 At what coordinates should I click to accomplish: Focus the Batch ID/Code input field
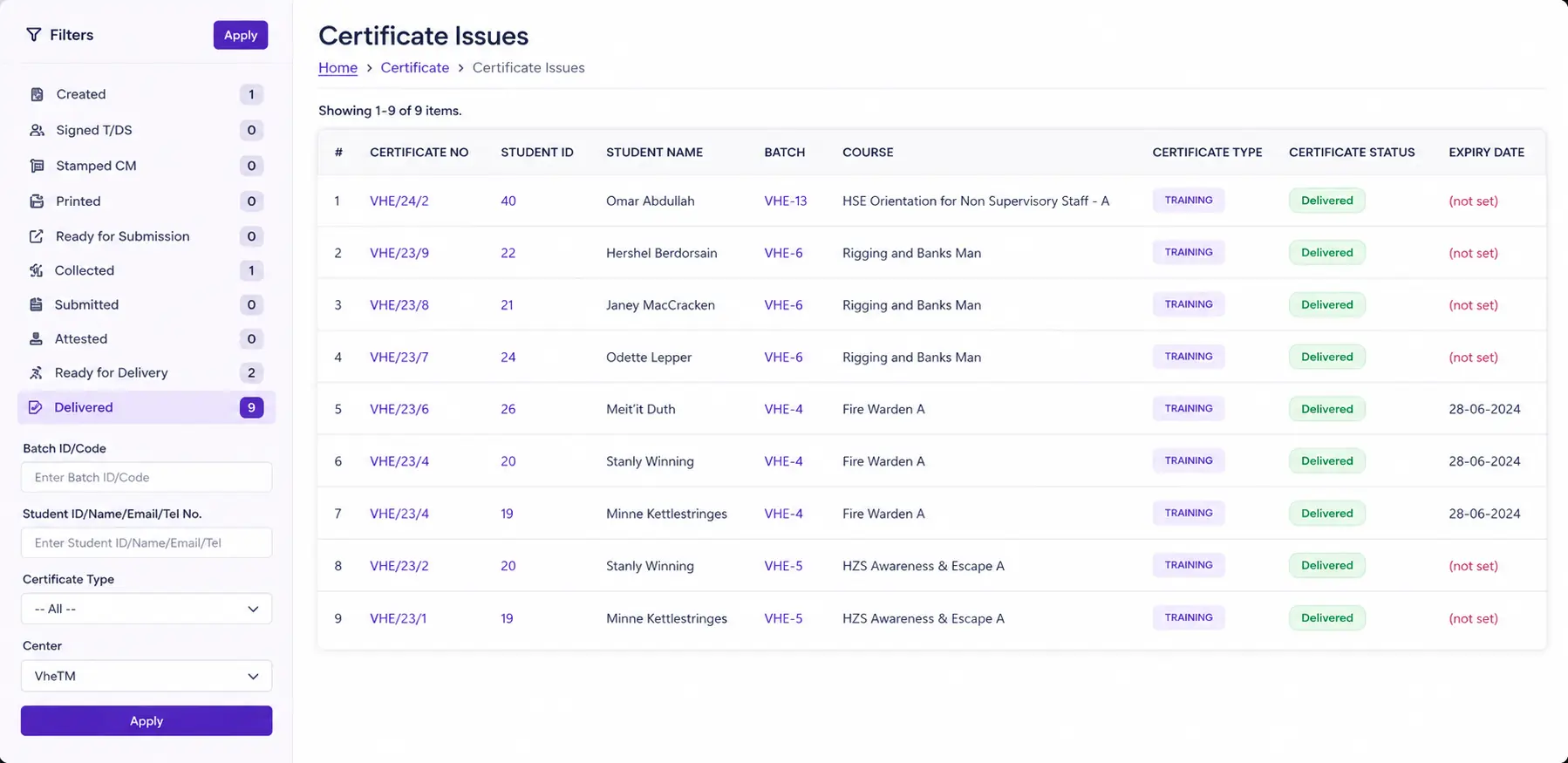pos(147,477)
